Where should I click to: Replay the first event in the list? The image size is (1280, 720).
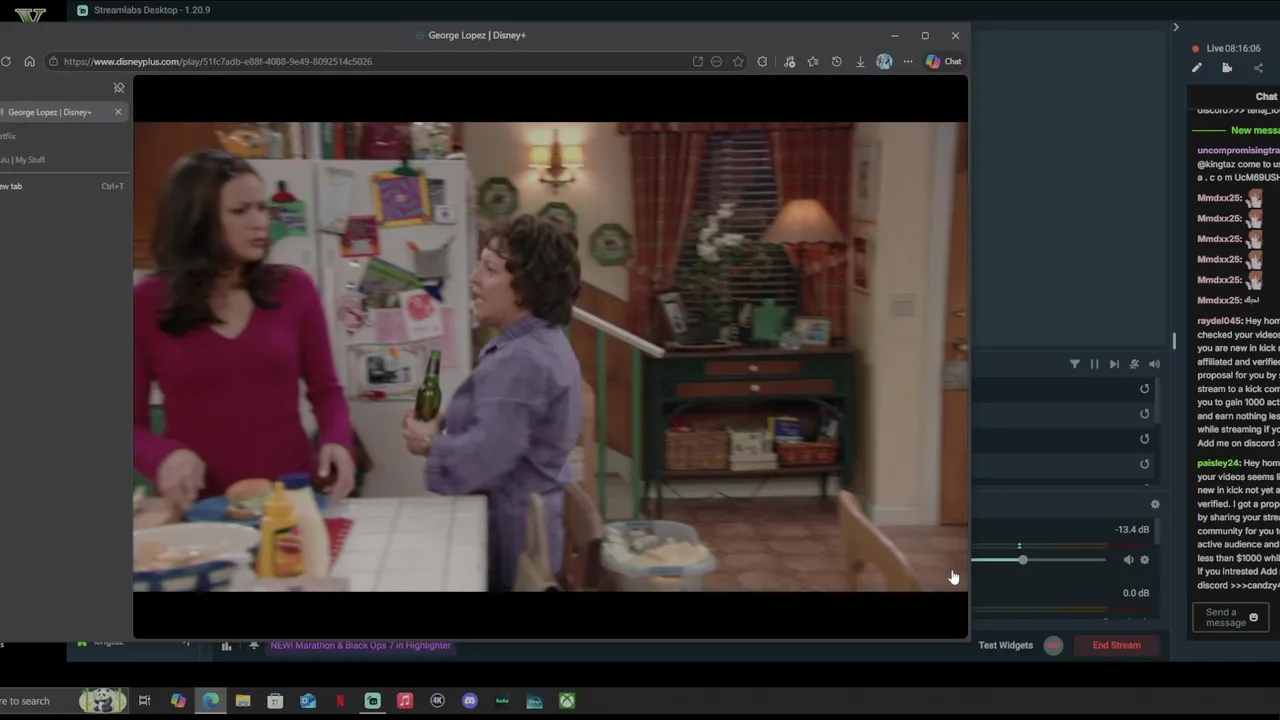click(x=1145, y=389)
